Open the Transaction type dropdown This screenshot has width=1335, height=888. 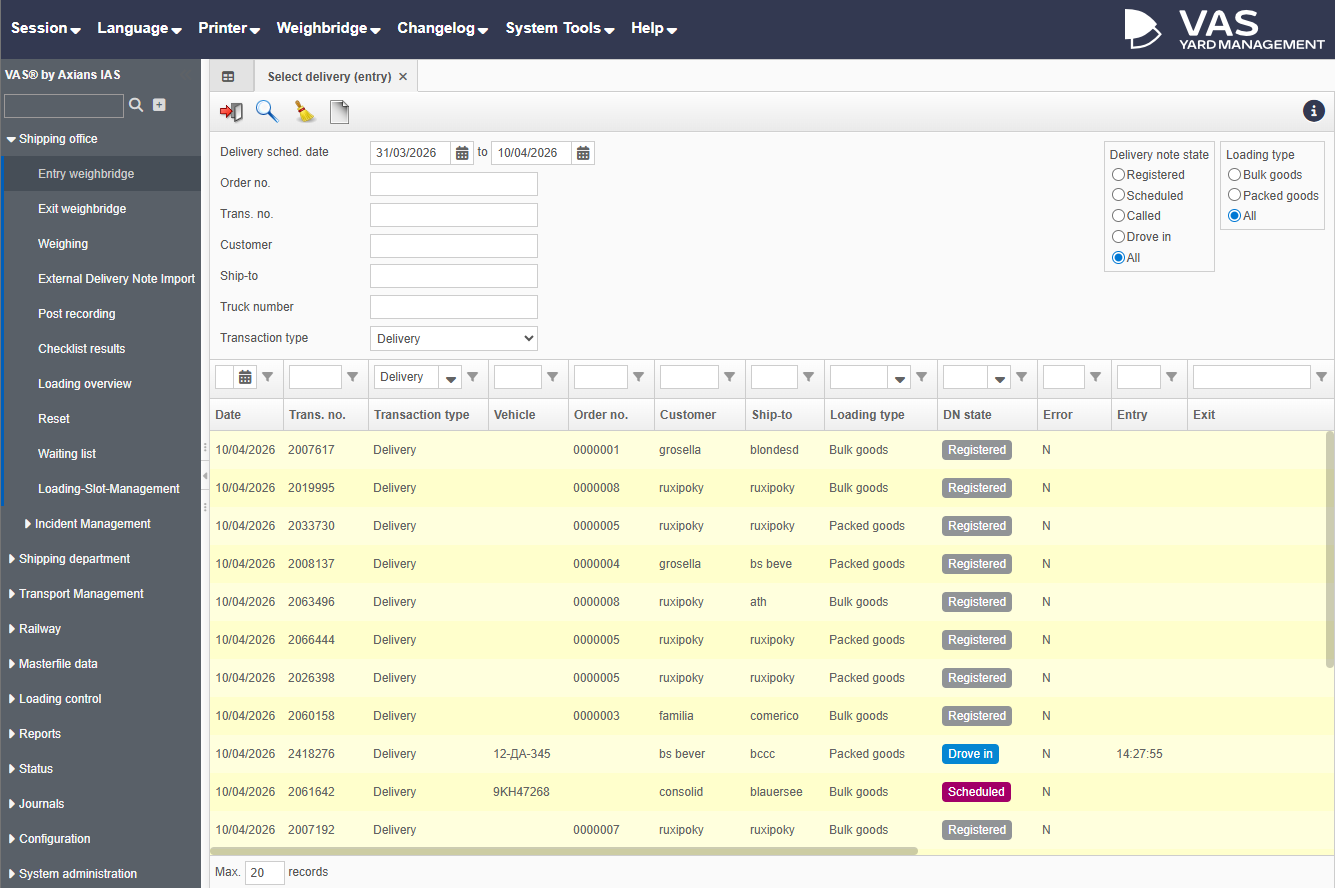[x=453, y=339]
